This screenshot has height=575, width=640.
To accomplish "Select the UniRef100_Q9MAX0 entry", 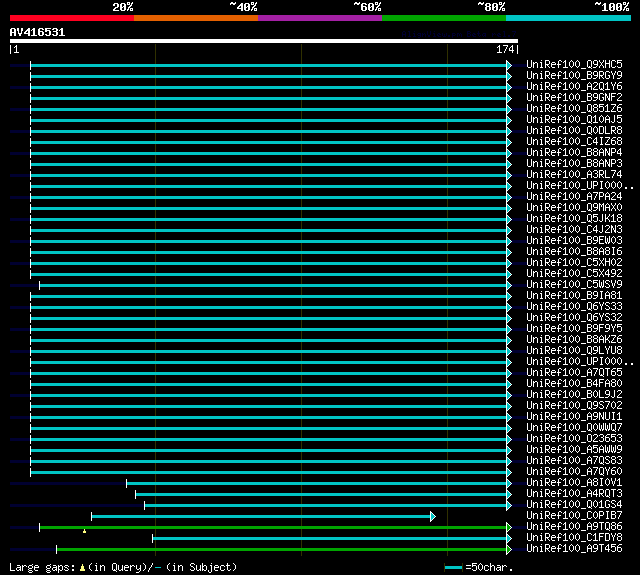I will [574, 208].
